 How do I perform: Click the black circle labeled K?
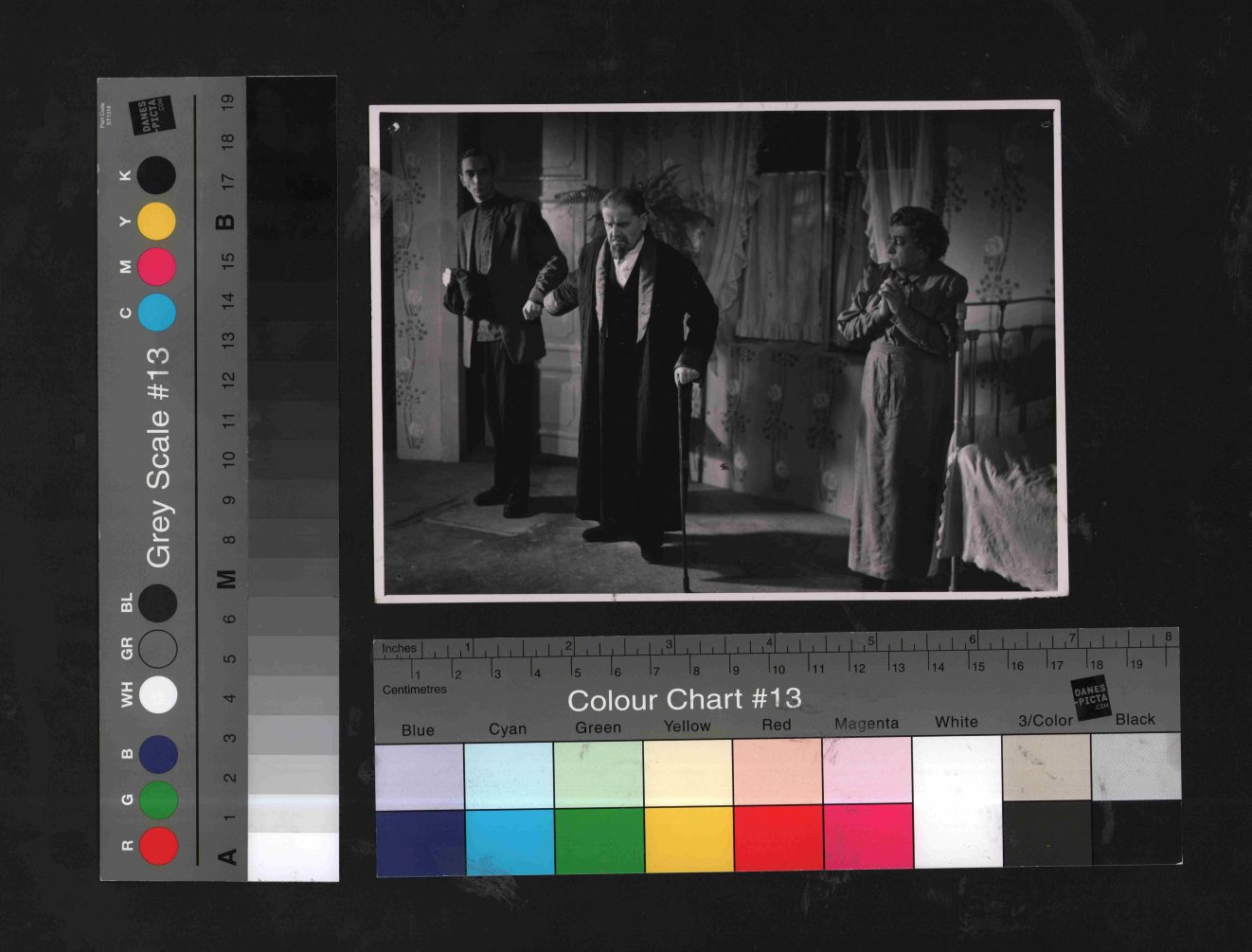(x=156, y=175)
